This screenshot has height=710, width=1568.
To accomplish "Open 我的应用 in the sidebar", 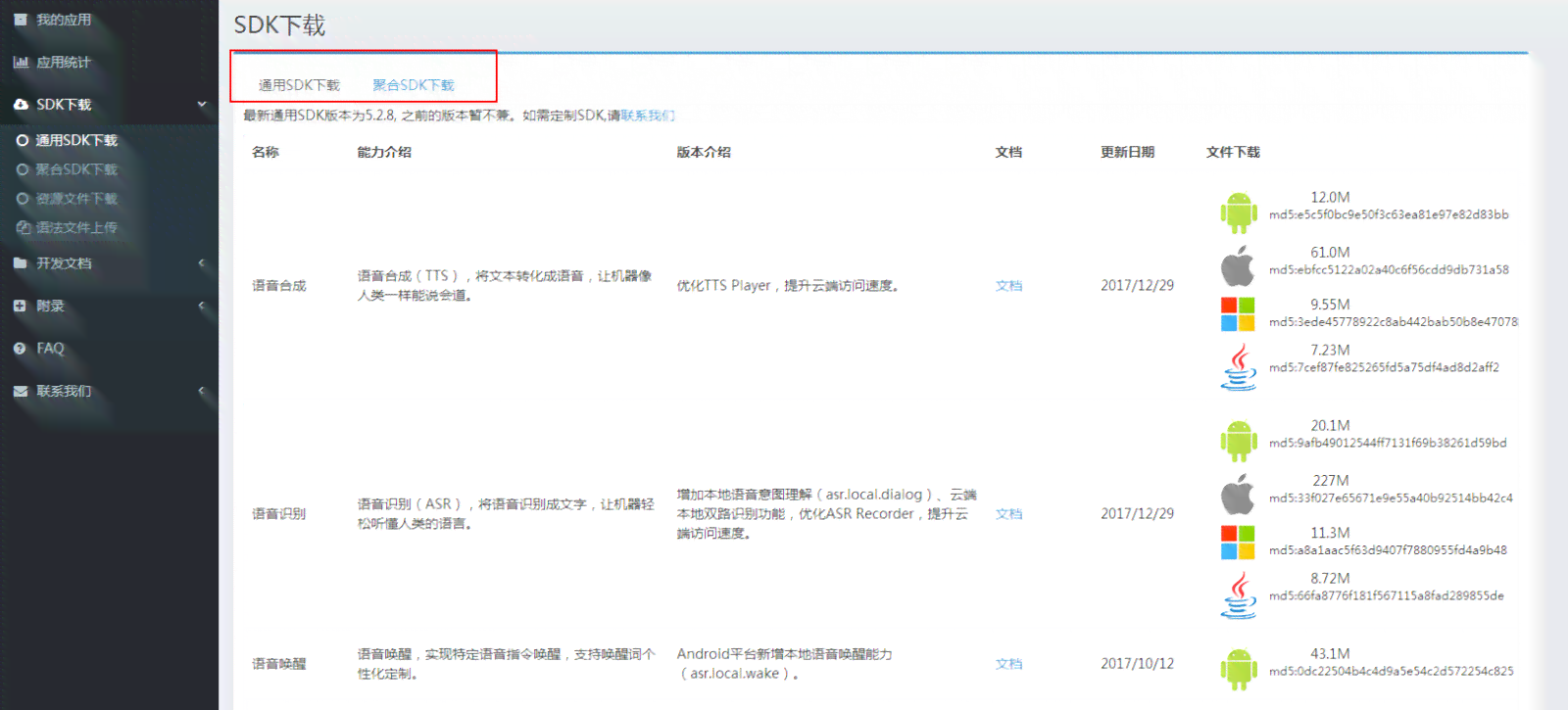I will click(64, 20).
